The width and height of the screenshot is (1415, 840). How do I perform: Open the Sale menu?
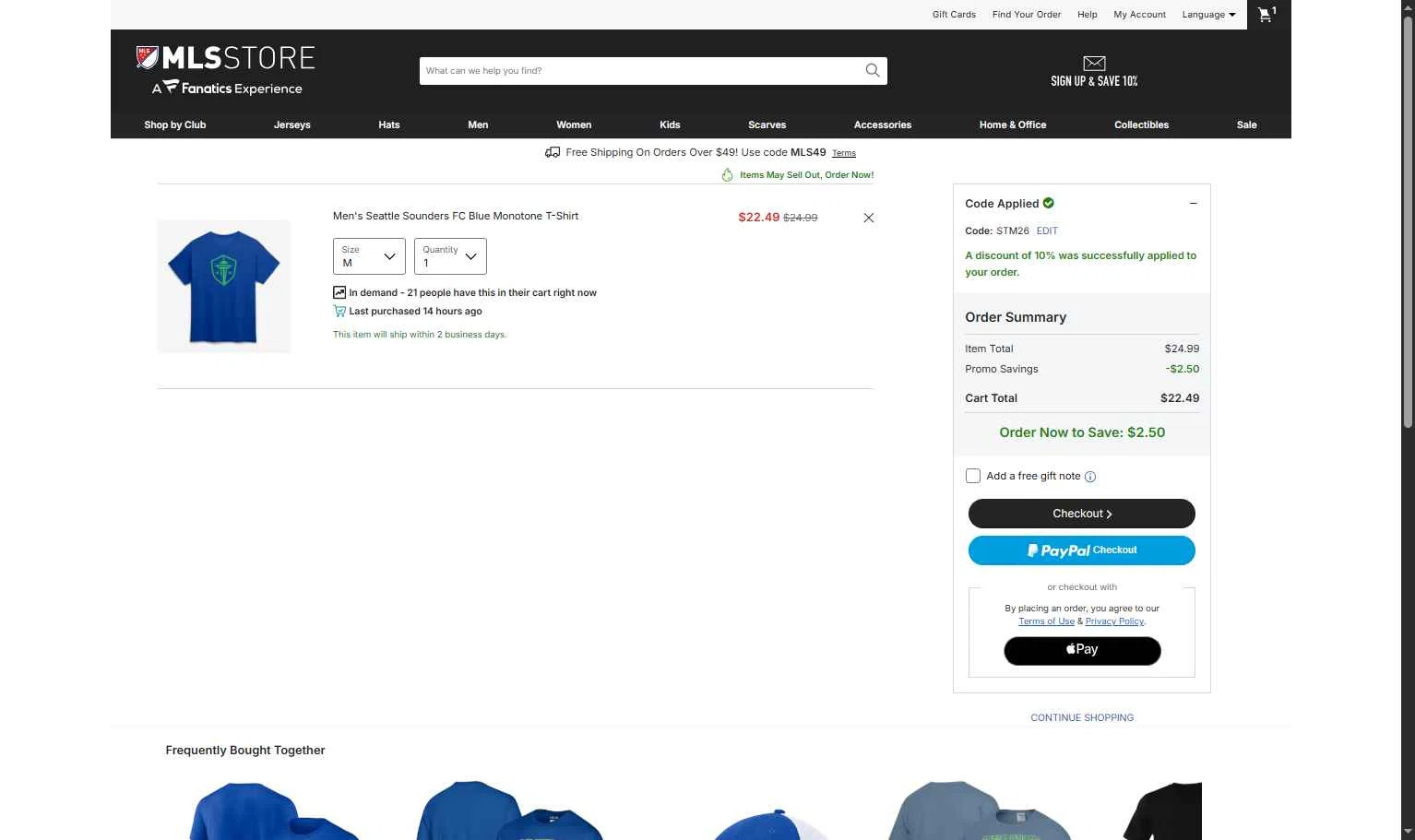pyautogui.click(x=1247, y=124)
